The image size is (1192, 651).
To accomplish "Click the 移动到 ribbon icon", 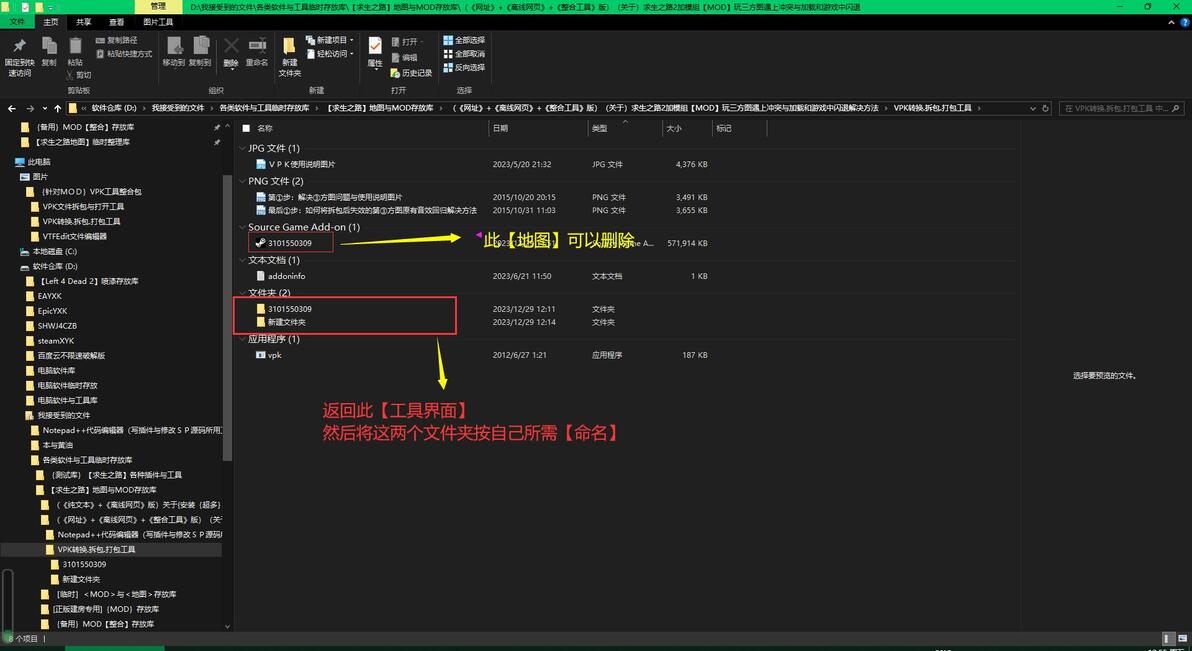I will click(174, 46).
